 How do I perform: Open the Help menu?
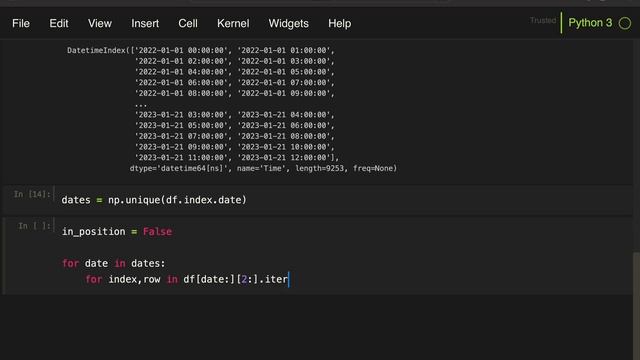point(340,24)
